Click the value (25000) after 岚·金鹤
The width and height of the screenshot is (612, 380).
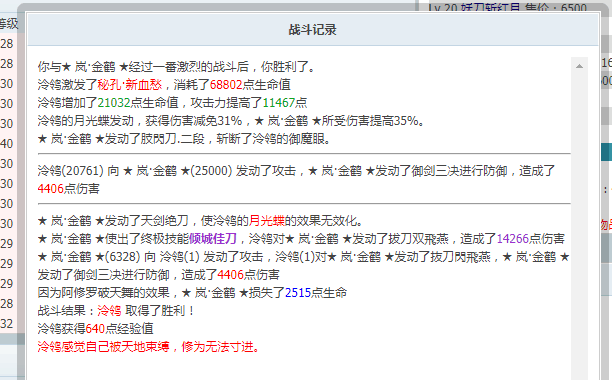pos(211,170)
